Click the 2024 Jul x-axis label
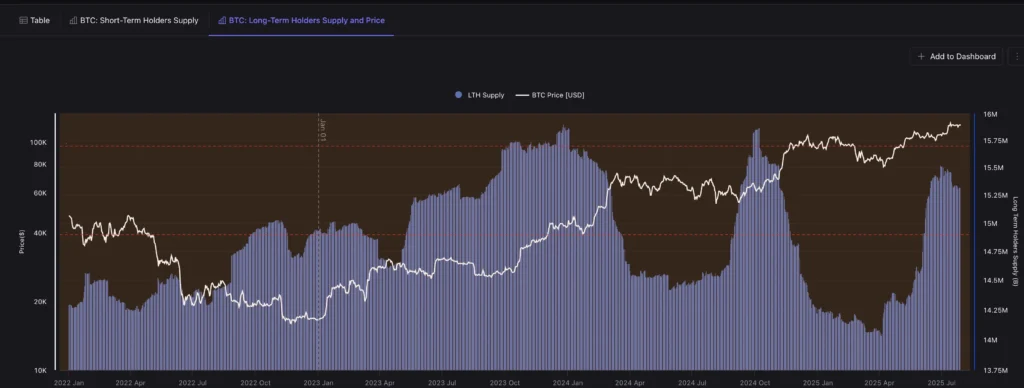1024x388 pixels. click(x=692, y=383)
